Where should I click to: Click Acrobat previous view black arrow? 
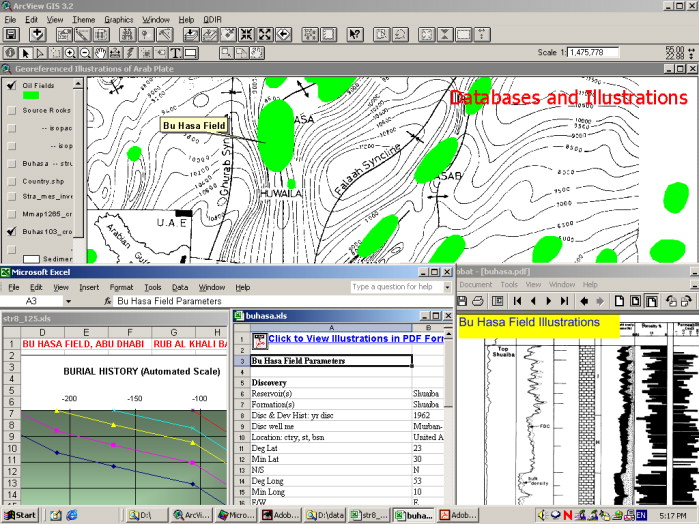(x=584, y=301)
